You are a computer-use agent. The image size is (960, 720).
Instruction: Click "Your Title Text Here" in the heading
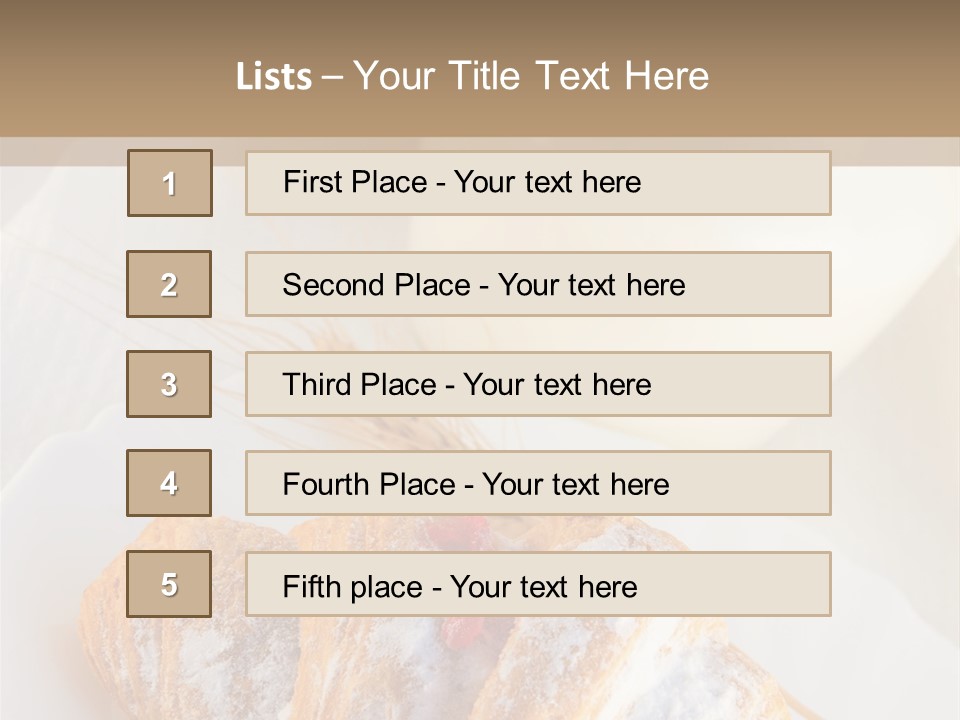(531, 76)
